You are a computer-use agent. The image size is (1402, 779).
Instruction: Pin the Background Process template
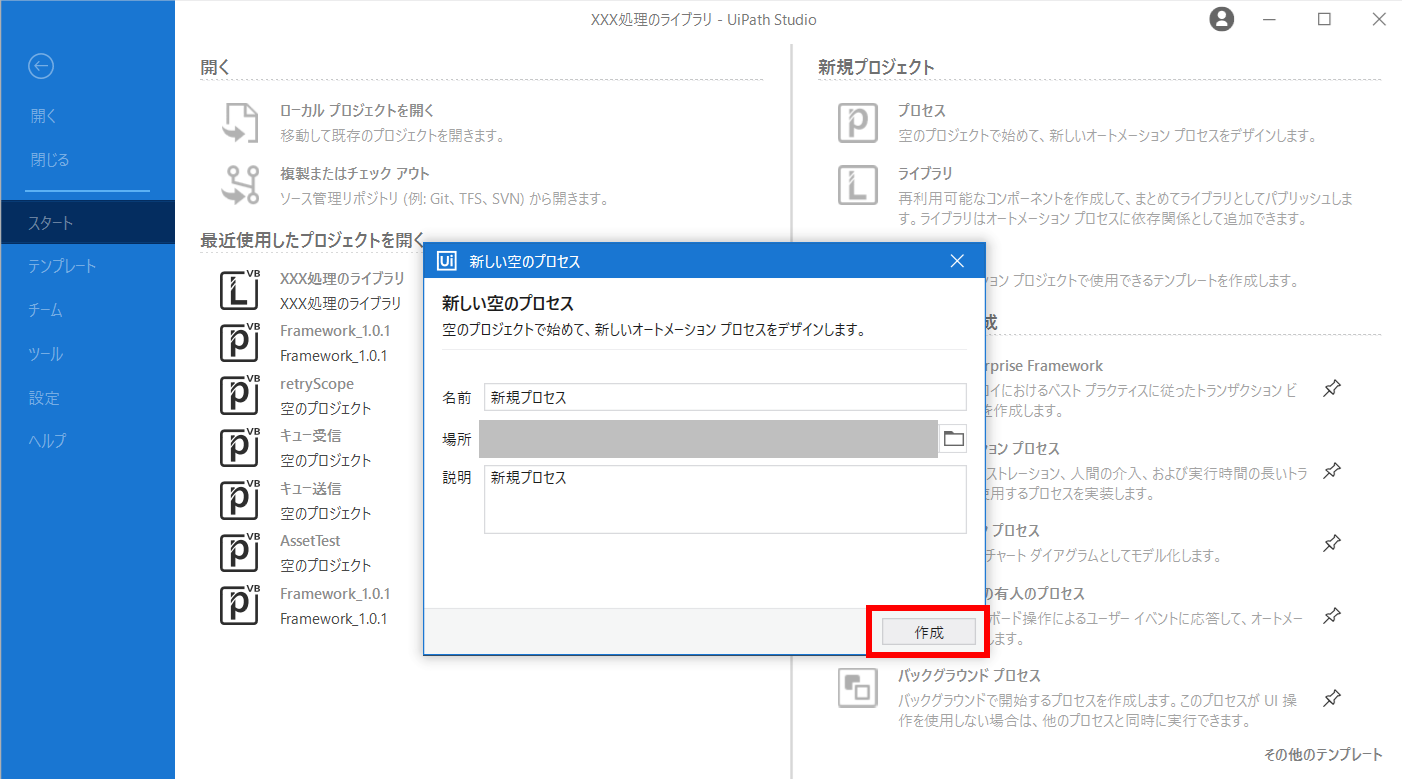pyautogui.click(x=1332, y=697)
